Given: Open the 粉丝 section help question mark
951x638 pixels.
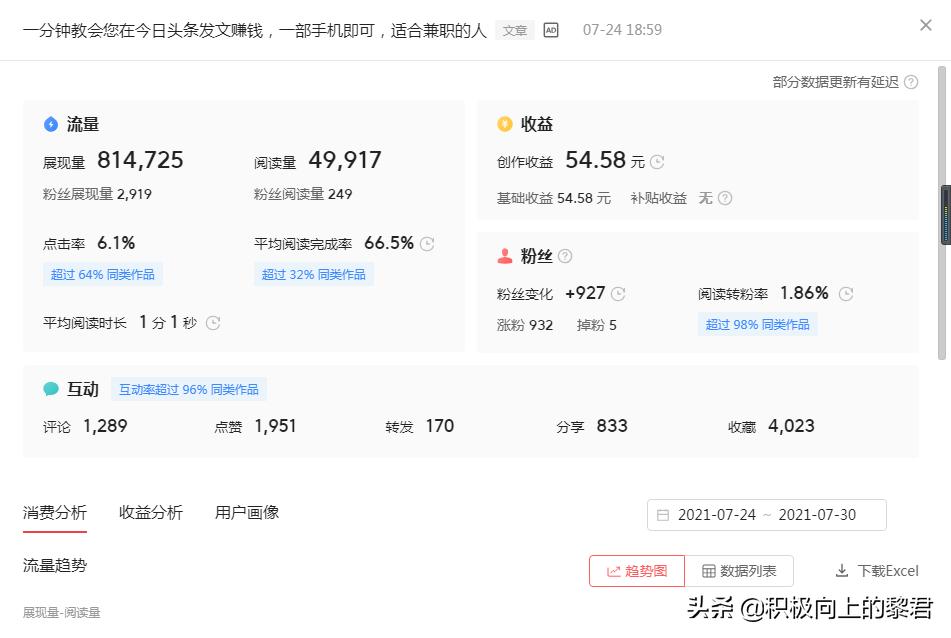Looking at the screenshot, I should pyautogui.click(x=565, y=255).
